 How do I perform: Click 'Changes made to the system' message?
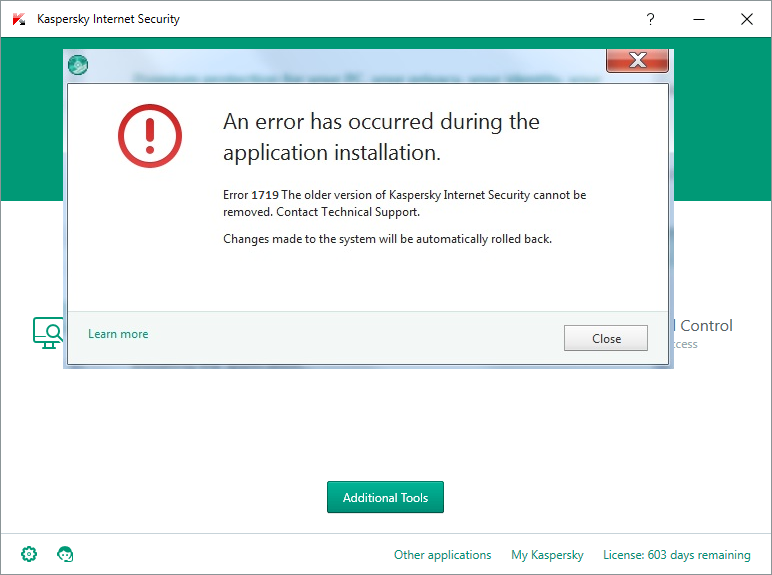tap(387, 239)
